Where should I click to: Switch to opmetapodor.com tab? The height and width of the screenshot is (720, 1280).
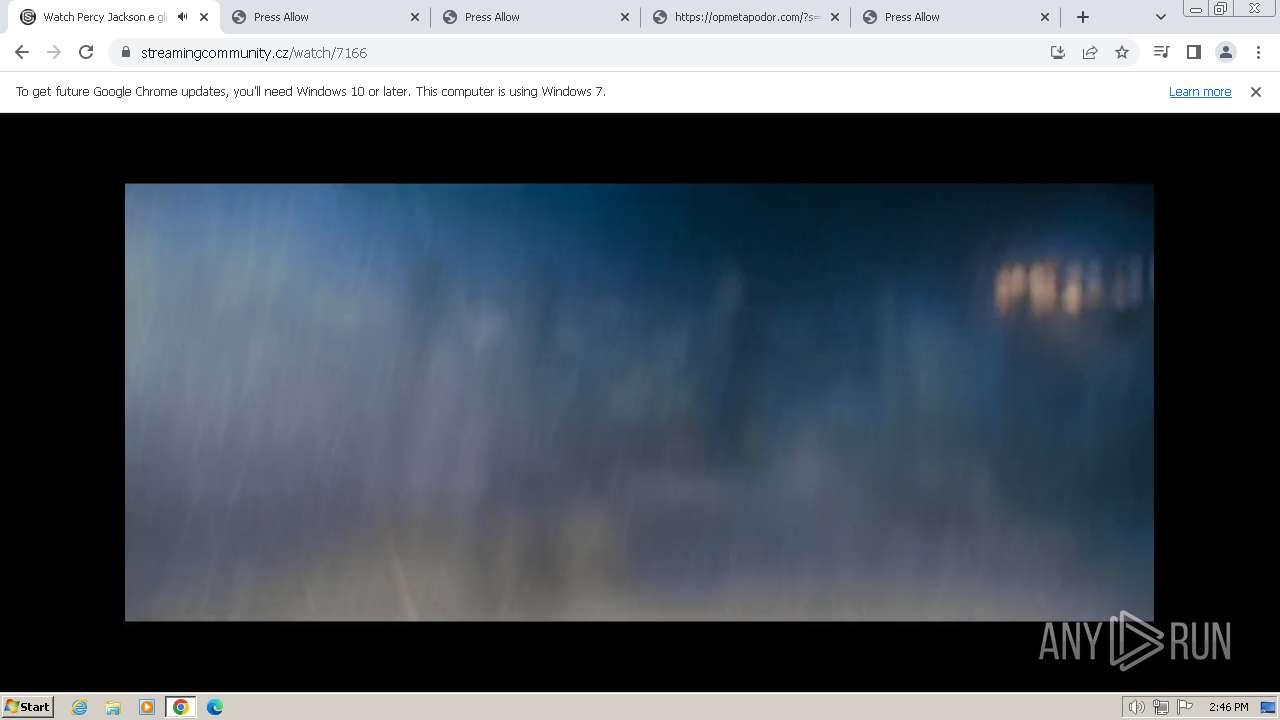(746, 17)
